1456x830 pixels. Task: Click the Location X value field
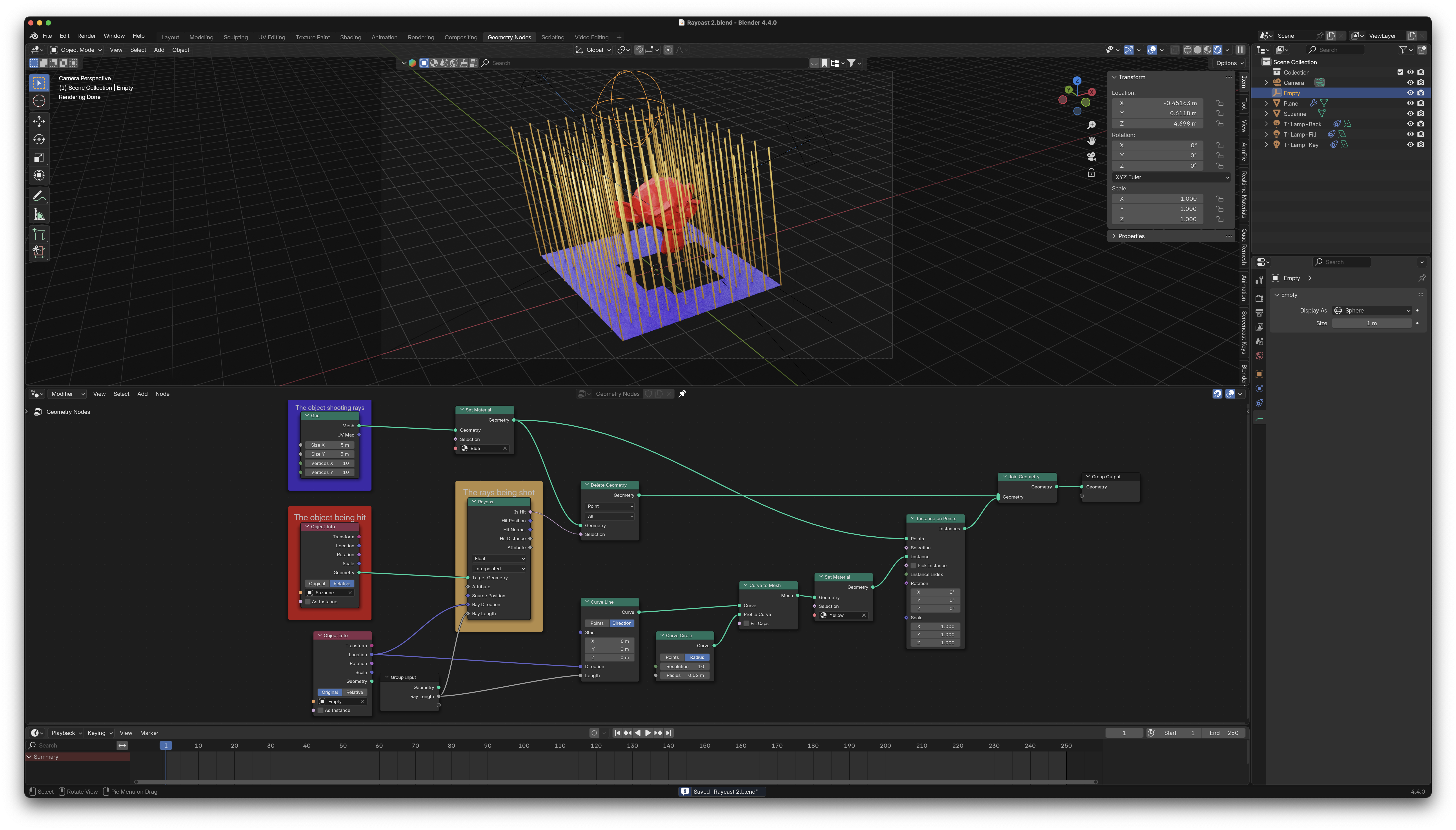tap(1158, 103)
